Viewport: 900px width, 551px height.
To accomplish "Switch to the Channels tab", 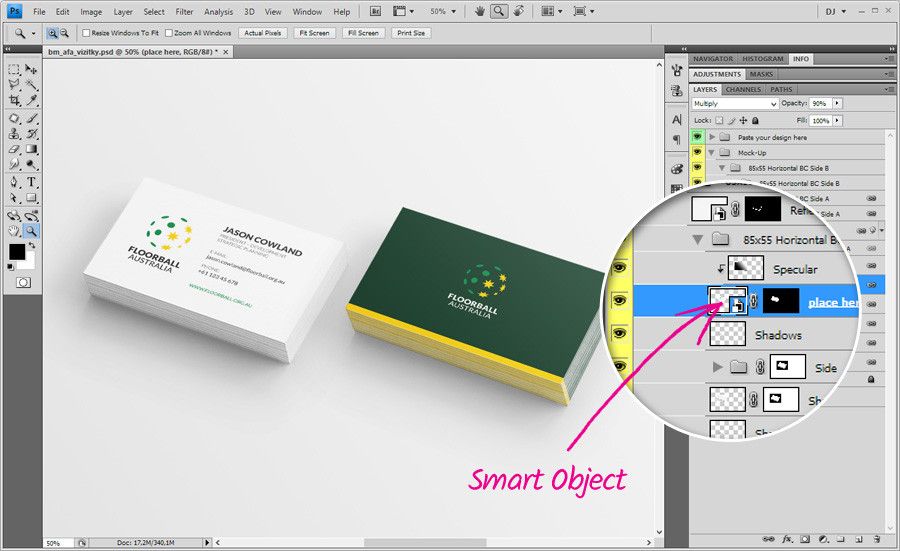I will coord(743,90).
